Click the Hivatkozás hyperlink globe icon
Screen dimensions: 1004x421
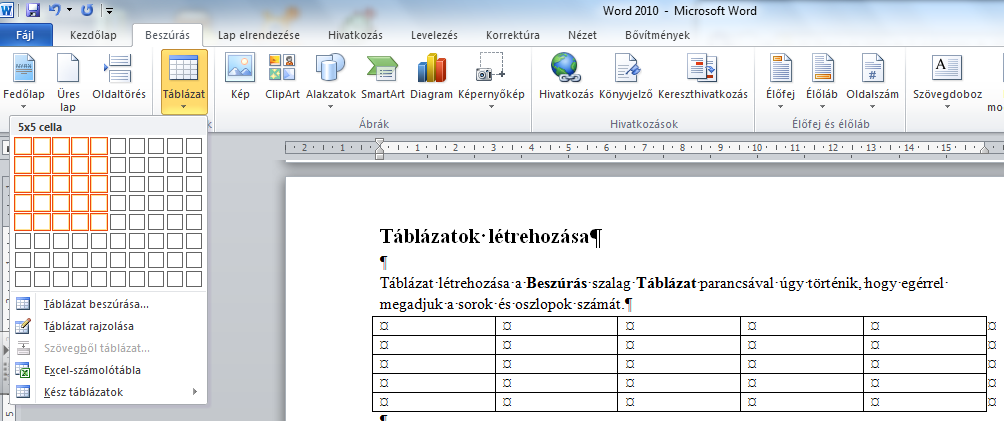(x=566, y=68)
